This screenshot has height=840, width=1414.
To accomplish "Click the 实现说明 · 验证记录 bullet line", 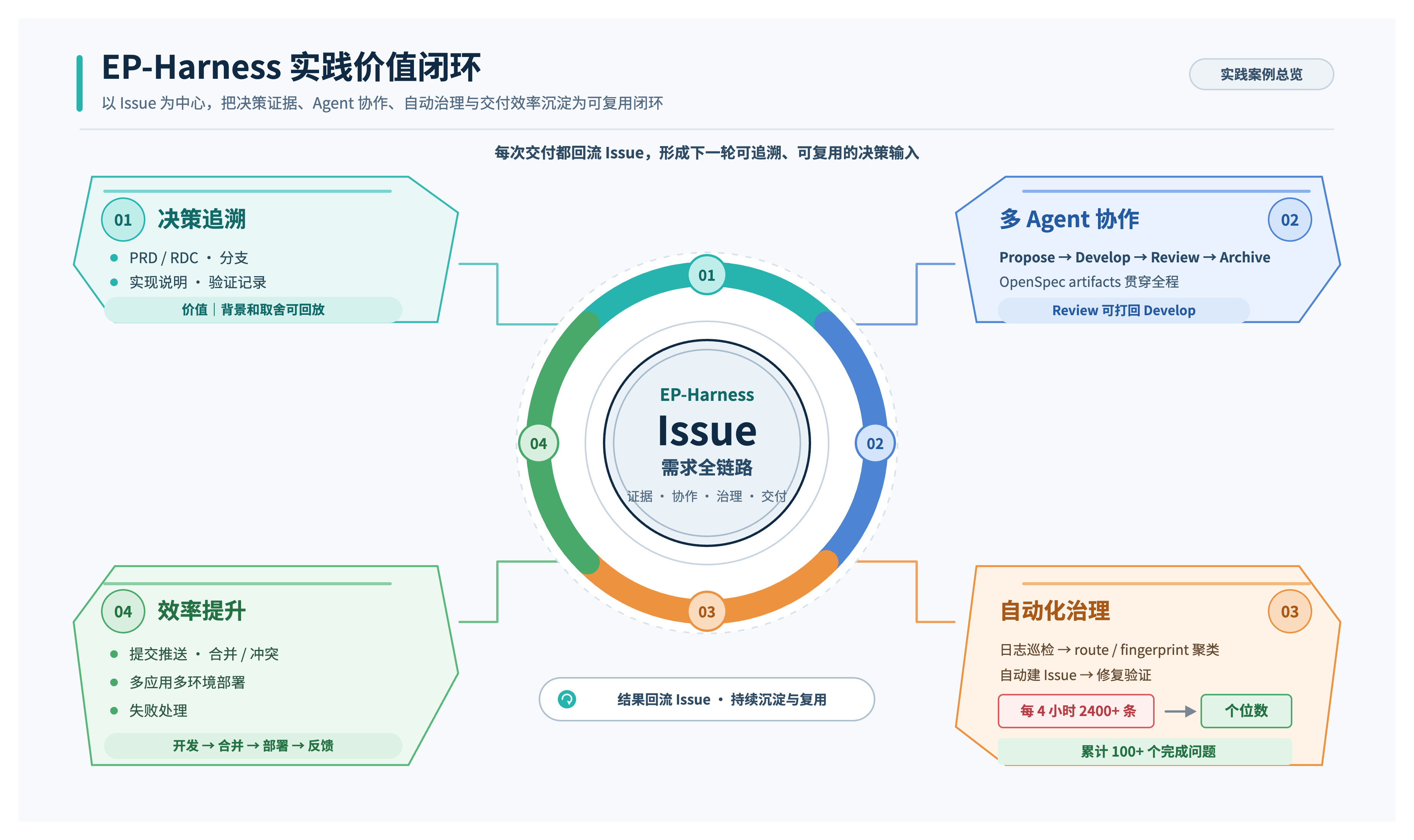I will click(197, 282).
